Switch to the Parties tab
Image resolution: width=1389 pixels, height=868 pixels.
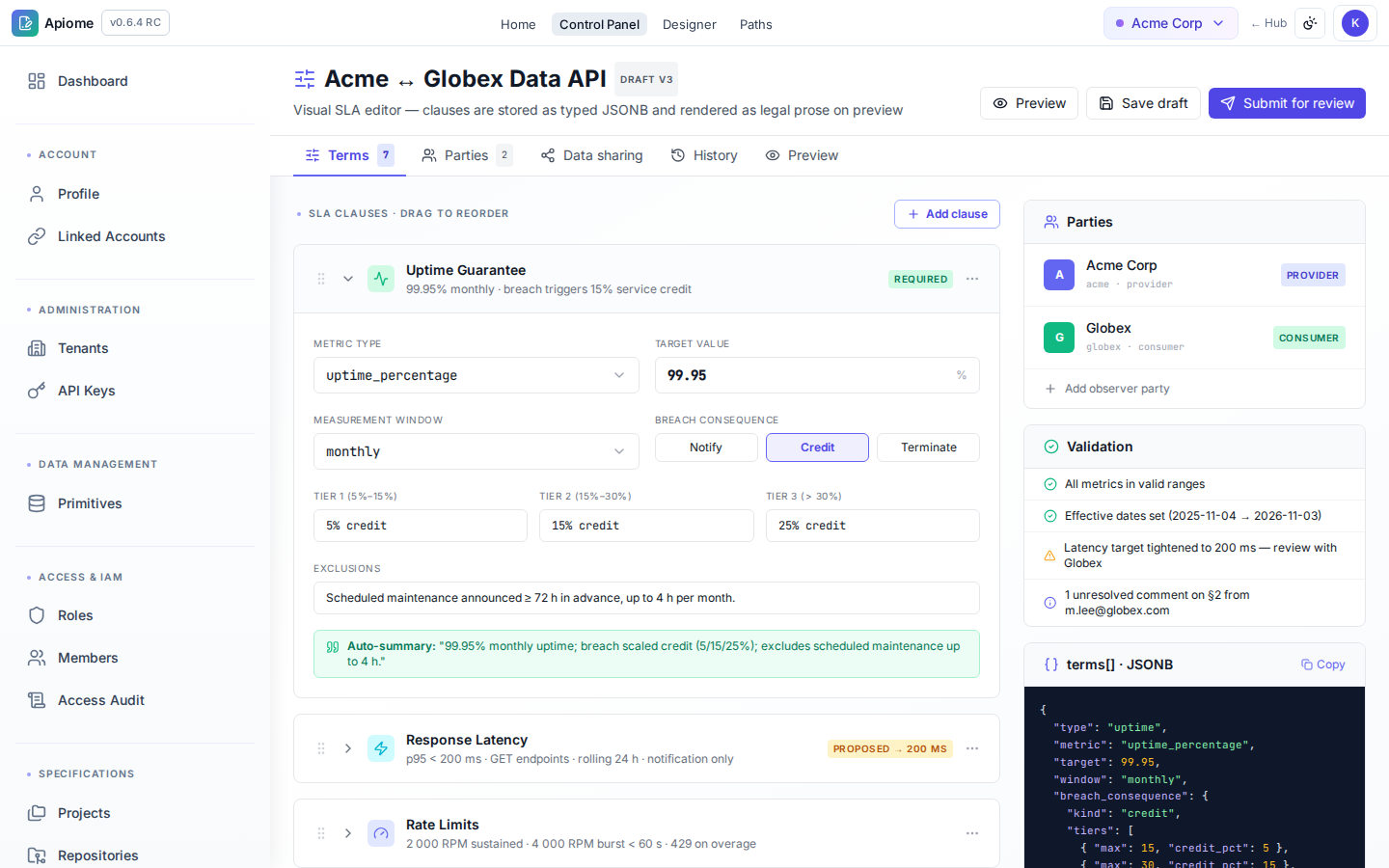point(467,155)
